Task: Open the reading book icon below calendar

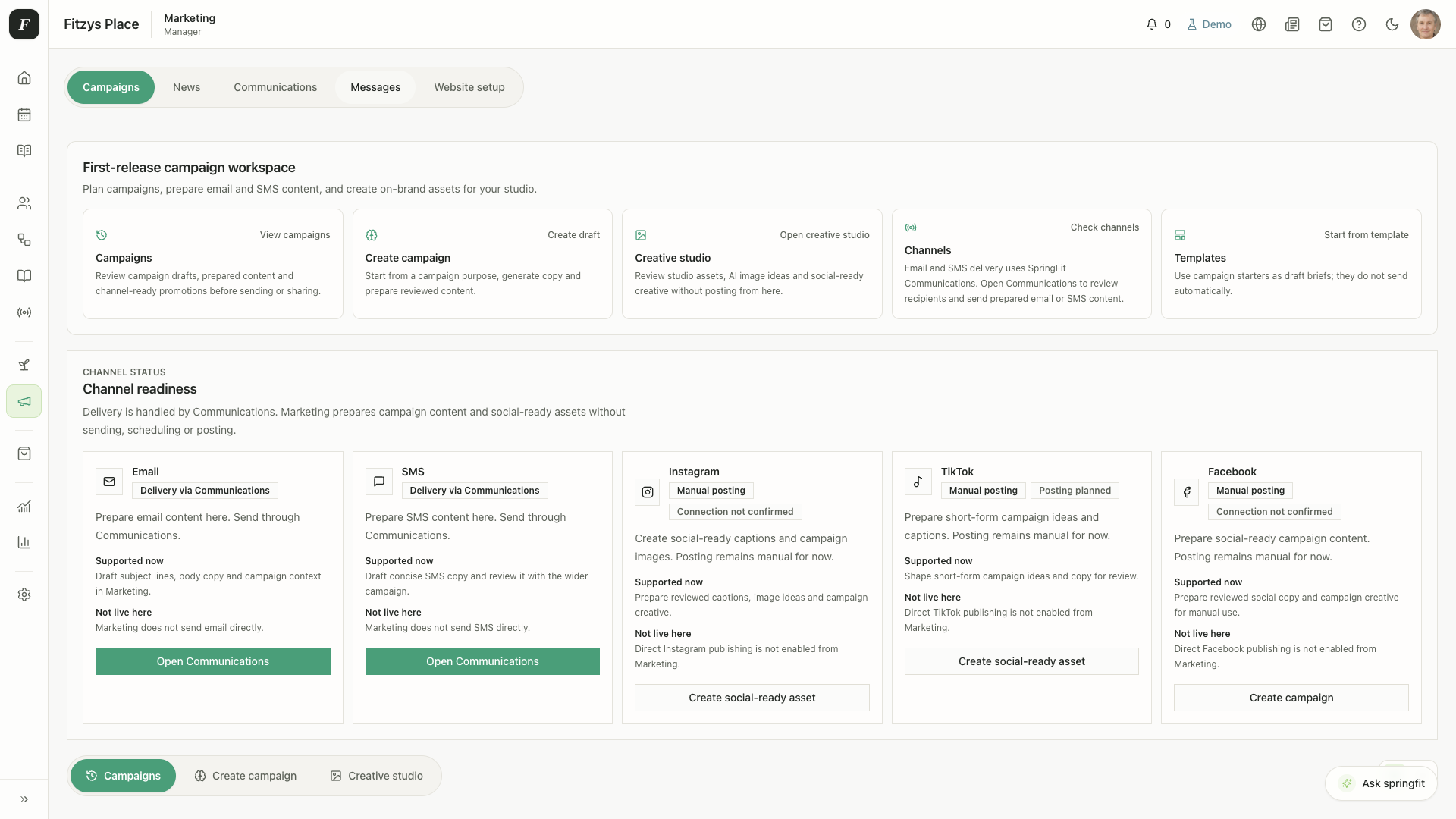Action: (24, 151)
